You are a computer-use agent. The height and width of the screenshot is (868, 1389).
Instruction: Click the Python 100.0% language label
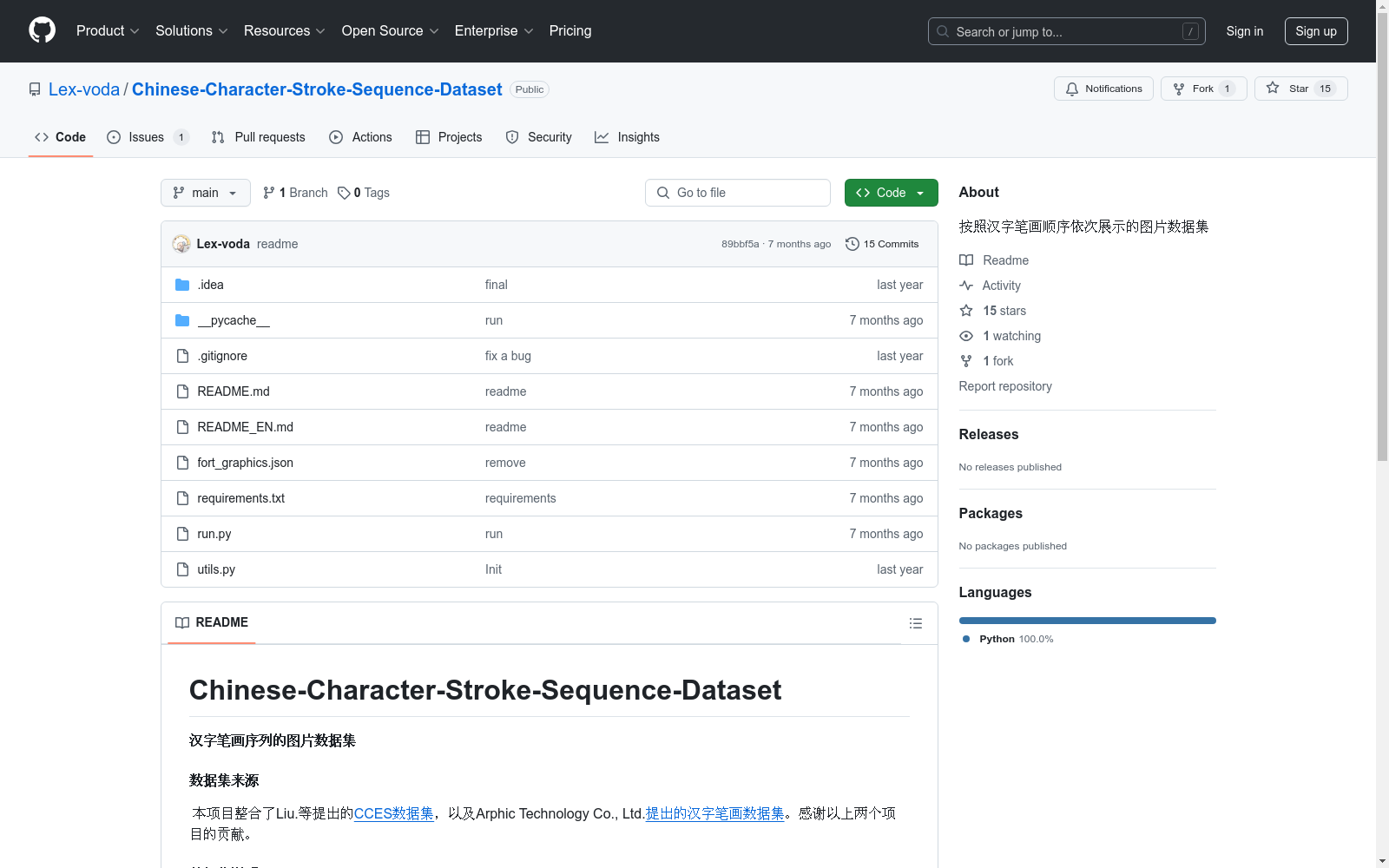point(1008,639)
